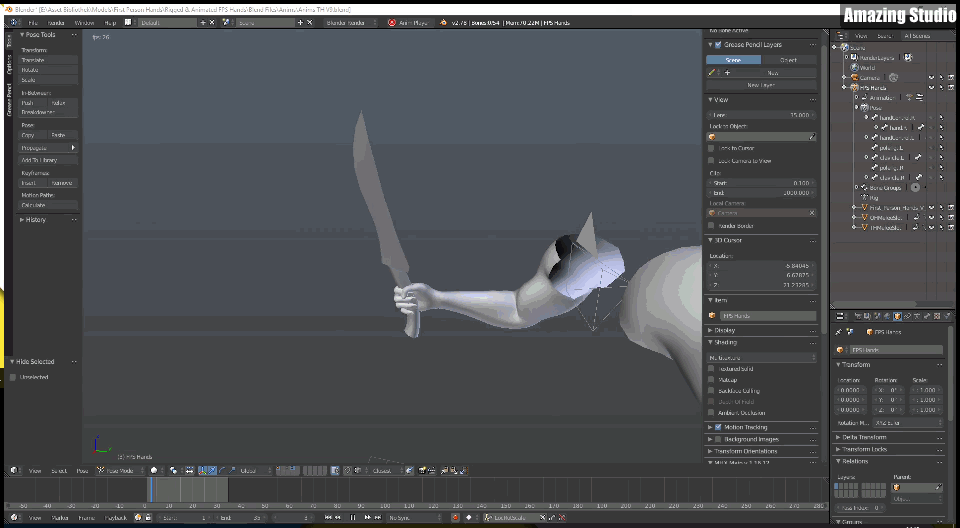Open the Constraints properties tab chain icon
The height and width of the screenshot is (528, 960).
pos(907,316)
